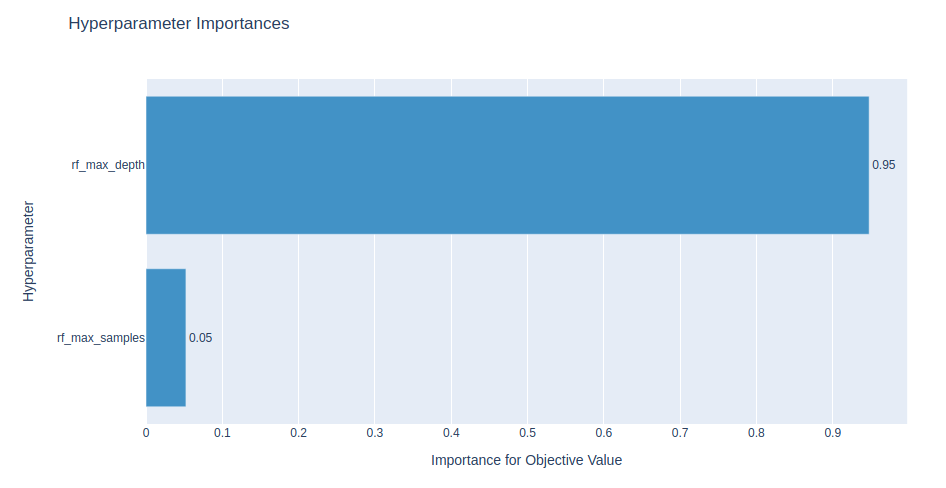Click the 0.7 x-axis tick label
This screenshot has height=488, width=946.
[x=680, y=433]
